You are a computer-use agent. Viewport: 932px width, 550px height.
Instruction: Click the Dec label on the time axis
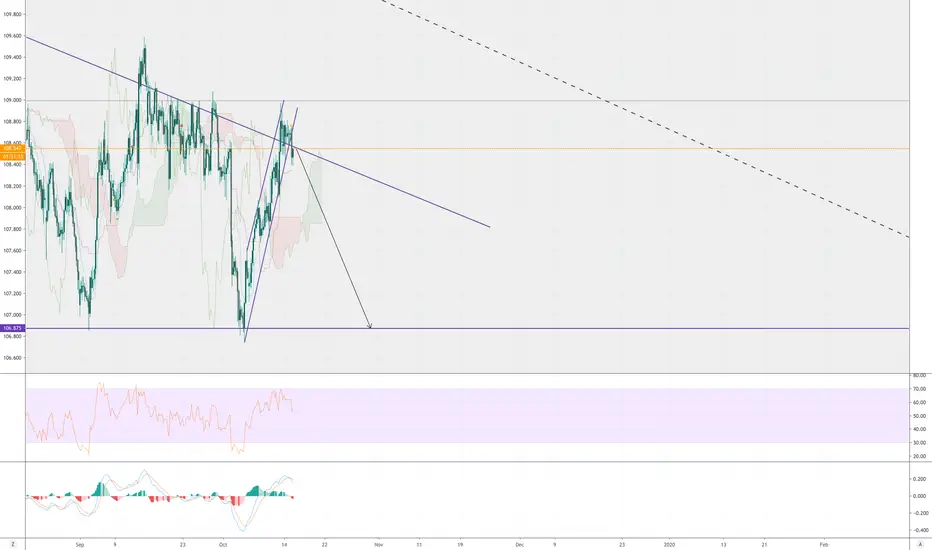click(x=519, y=544)
